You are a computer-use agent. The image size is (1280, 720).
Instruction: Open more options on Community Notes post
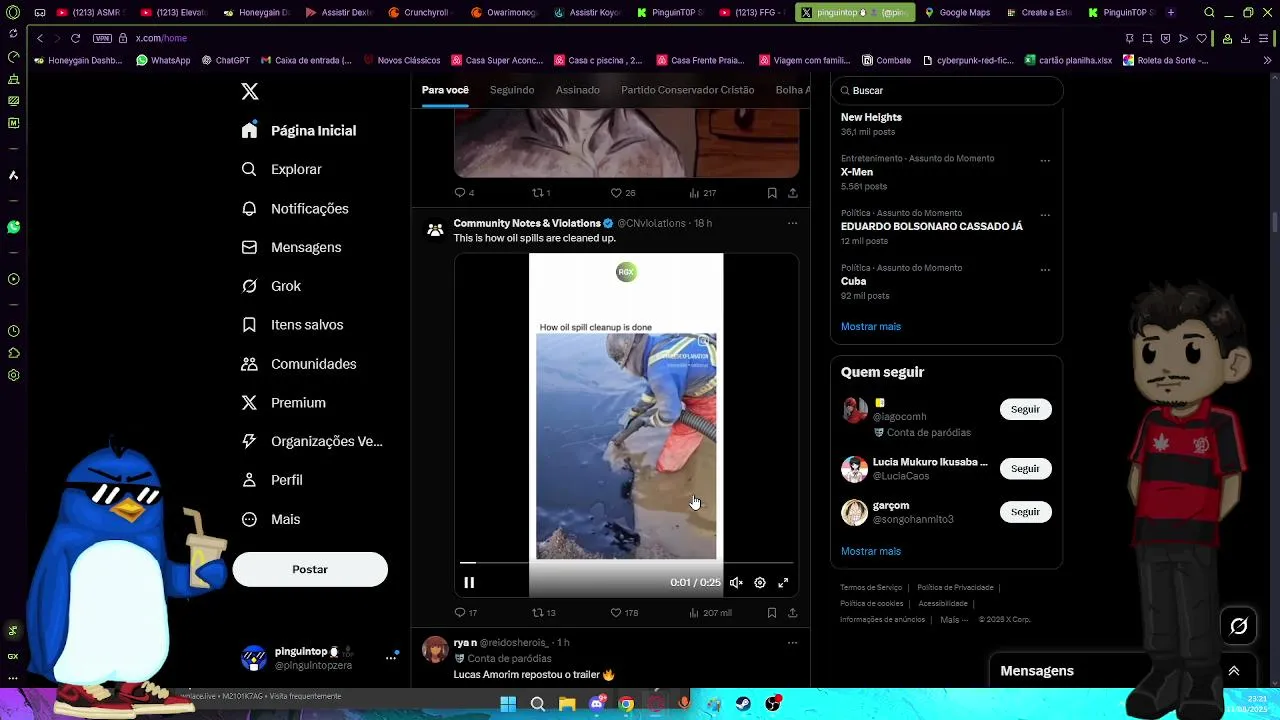792,223
